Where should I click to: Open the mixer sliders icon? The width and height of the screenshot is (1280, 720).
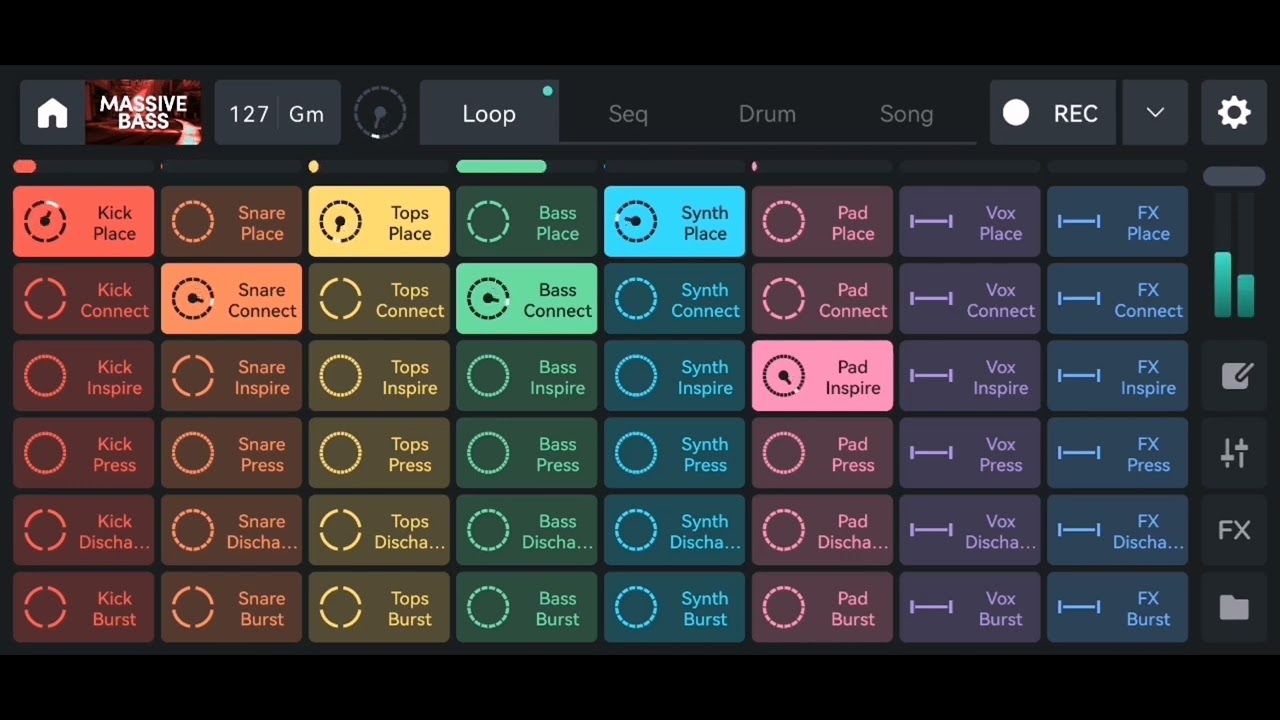pos(1234,453)
